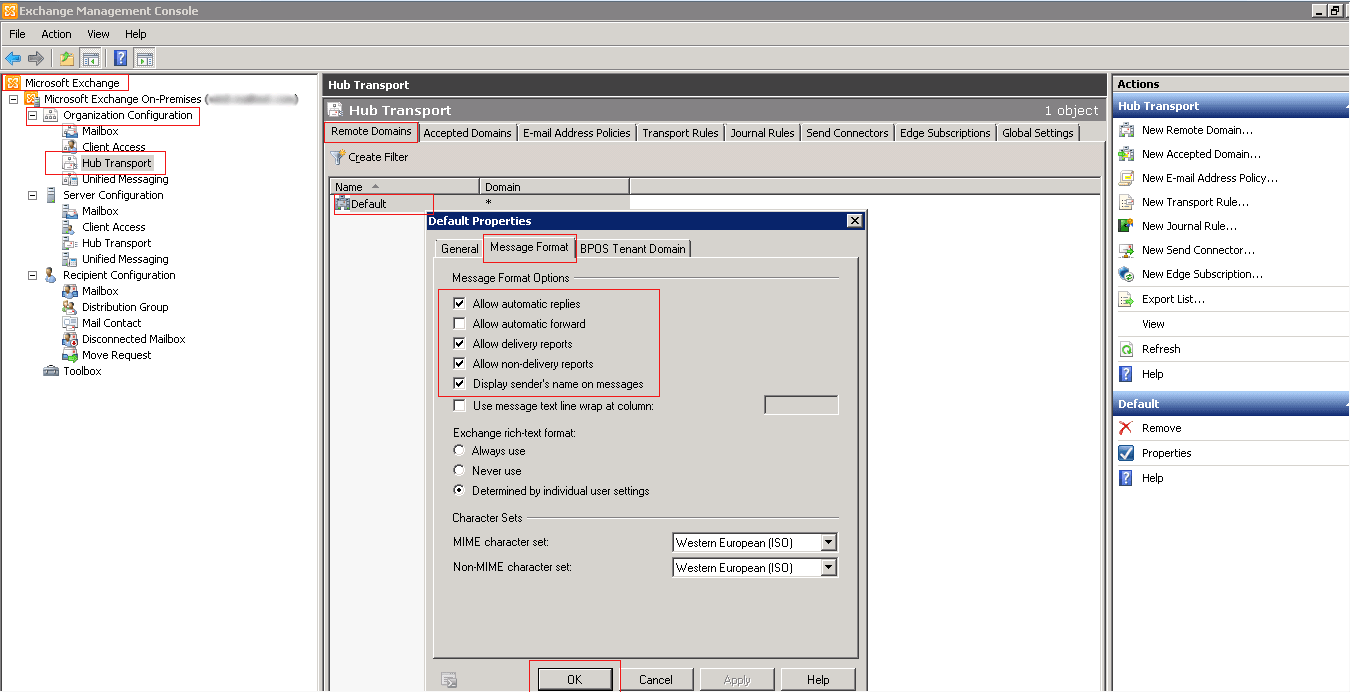
Task: Click the New Edge Subscription icon
Action: [1126, 274]
